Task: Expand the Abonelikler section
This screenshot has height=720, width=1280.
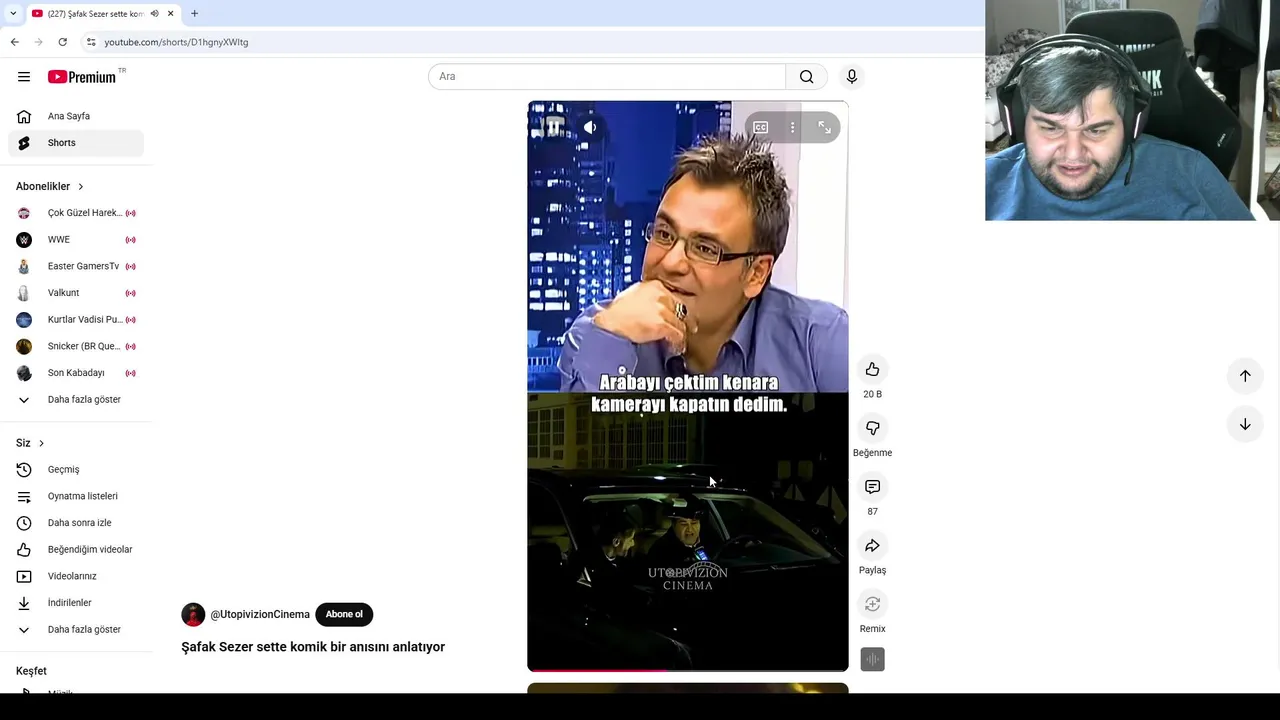Action: (x=50, y=186)
